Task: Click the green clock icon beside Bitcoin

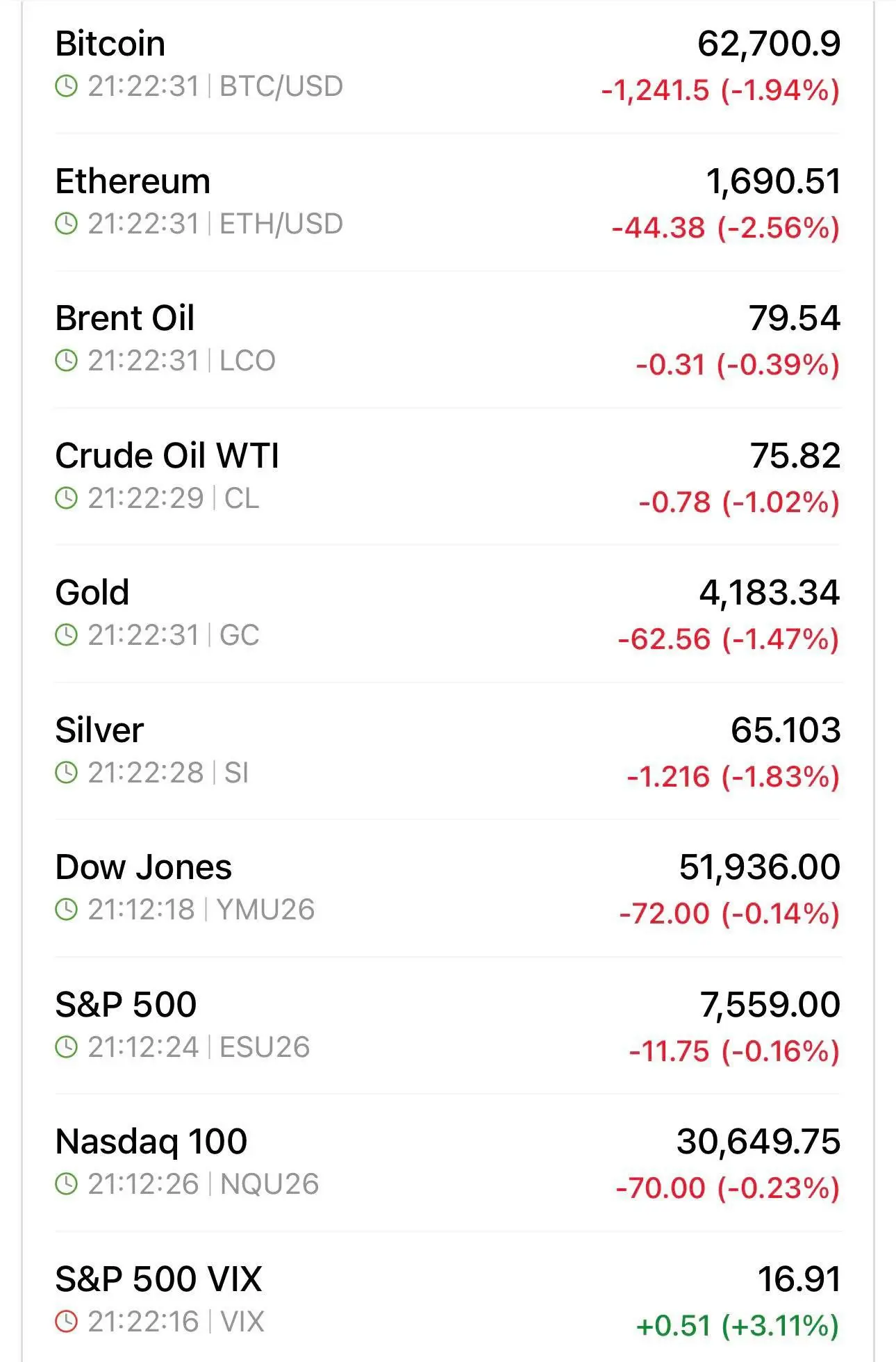Action: pyautogui.click(x=66, y=87)
